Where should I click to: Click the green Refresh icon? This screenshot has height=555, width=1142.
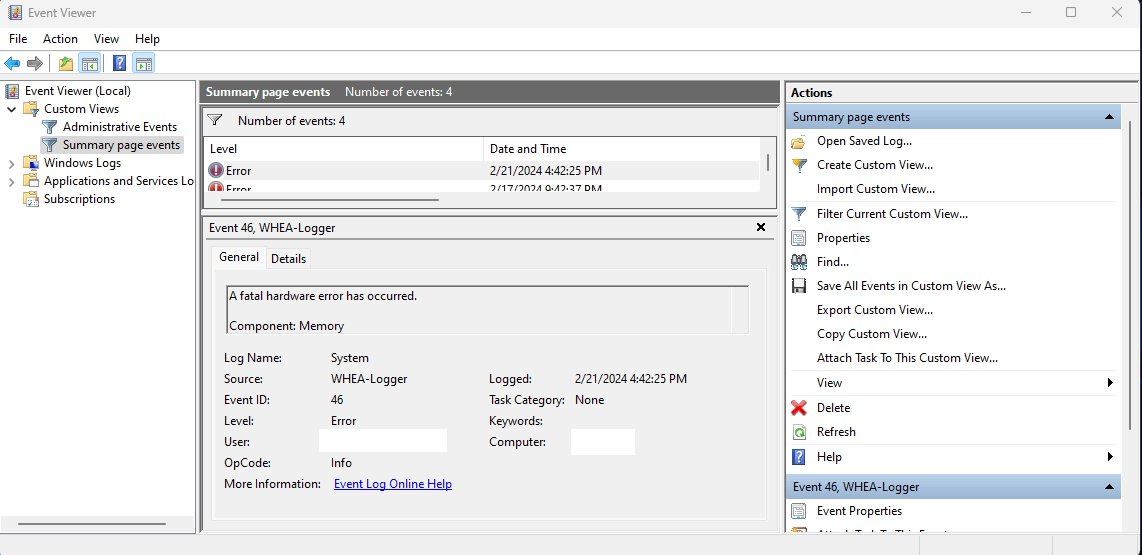[x=799, y=432]
